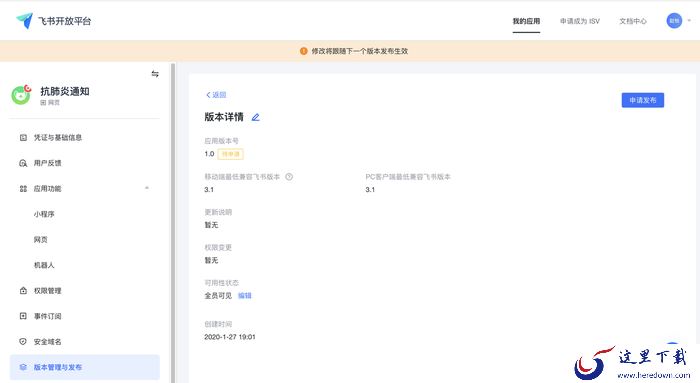700x383 pixels.
Task: Open the user avatar menu
Action: click(674, 21)
